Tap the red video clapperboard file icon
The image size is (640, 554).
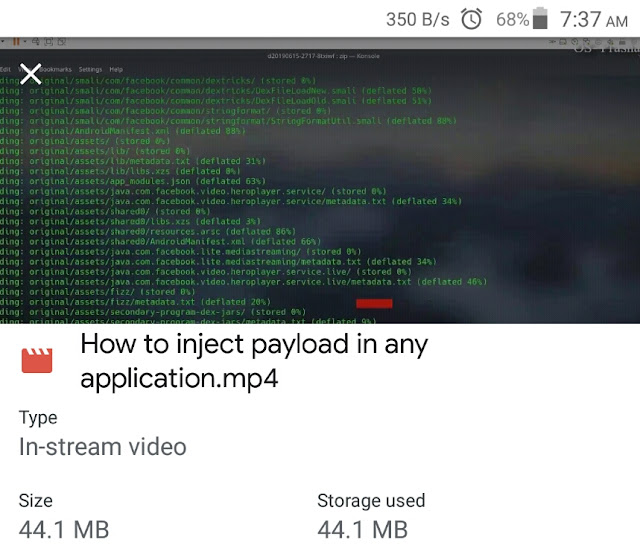point(37,360)
